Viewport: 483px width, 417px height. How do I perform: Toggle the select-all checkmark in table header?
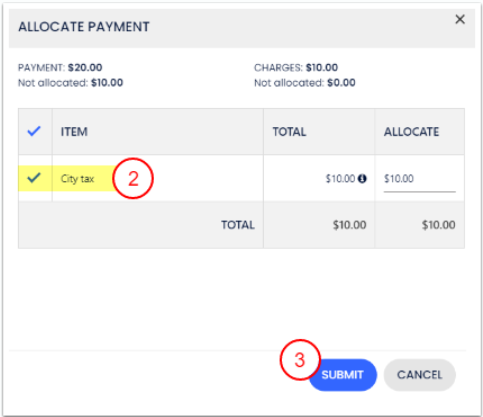(34, 131)
